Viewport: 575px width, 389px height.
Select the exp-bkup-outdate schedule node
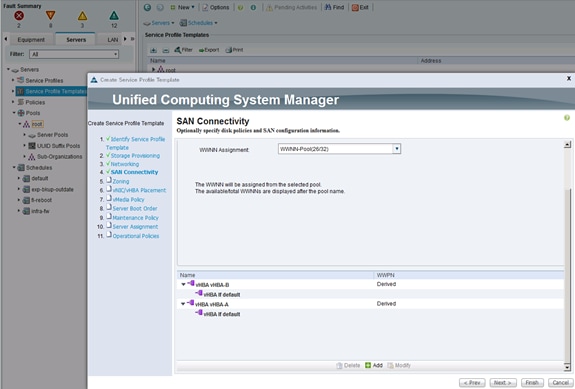tap(52, 190)
